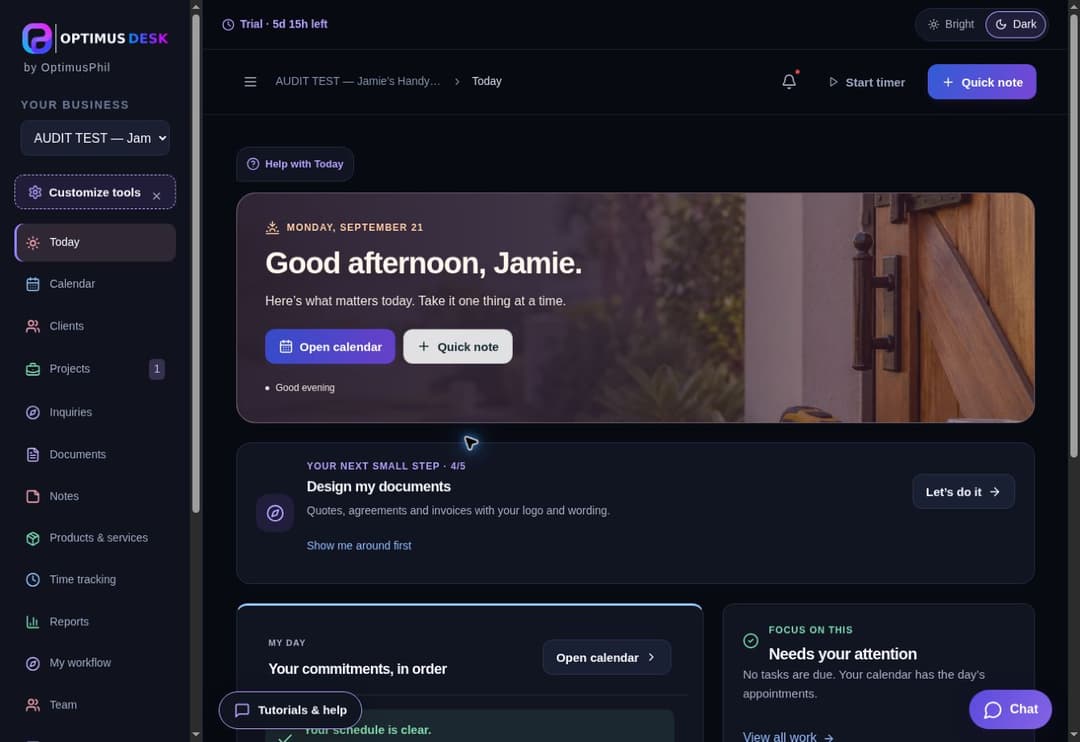This screenshot has height=742, width=1080.
Task: Click the trial clock icon
Action: 228,25
